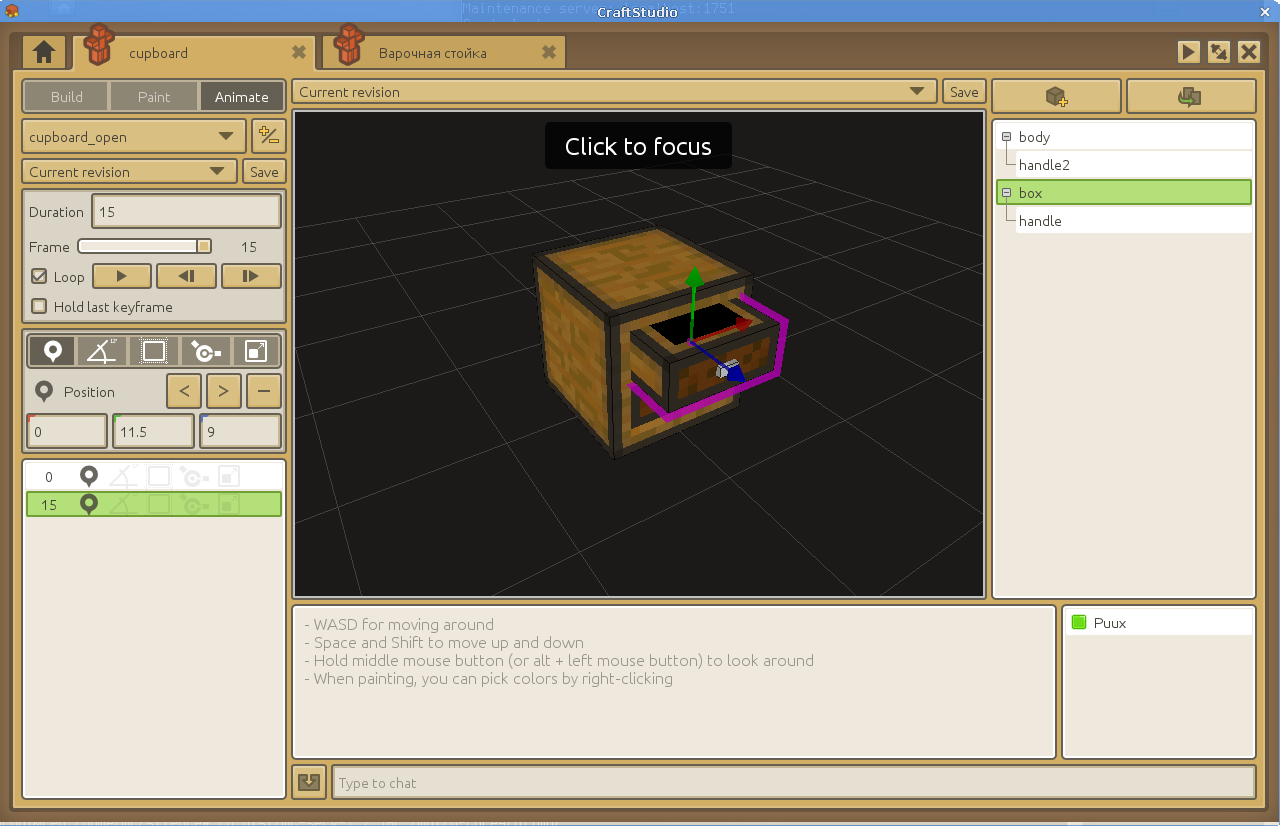Switch to Paint mode

pos(154,97)
